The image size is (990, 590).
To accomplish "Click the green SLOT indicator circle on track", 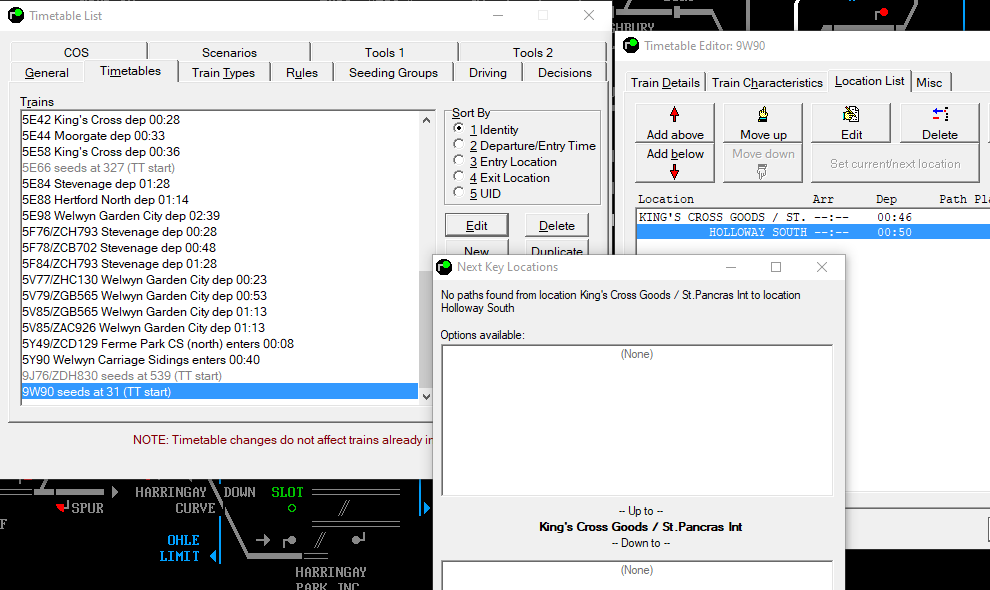I will [292, 508].
